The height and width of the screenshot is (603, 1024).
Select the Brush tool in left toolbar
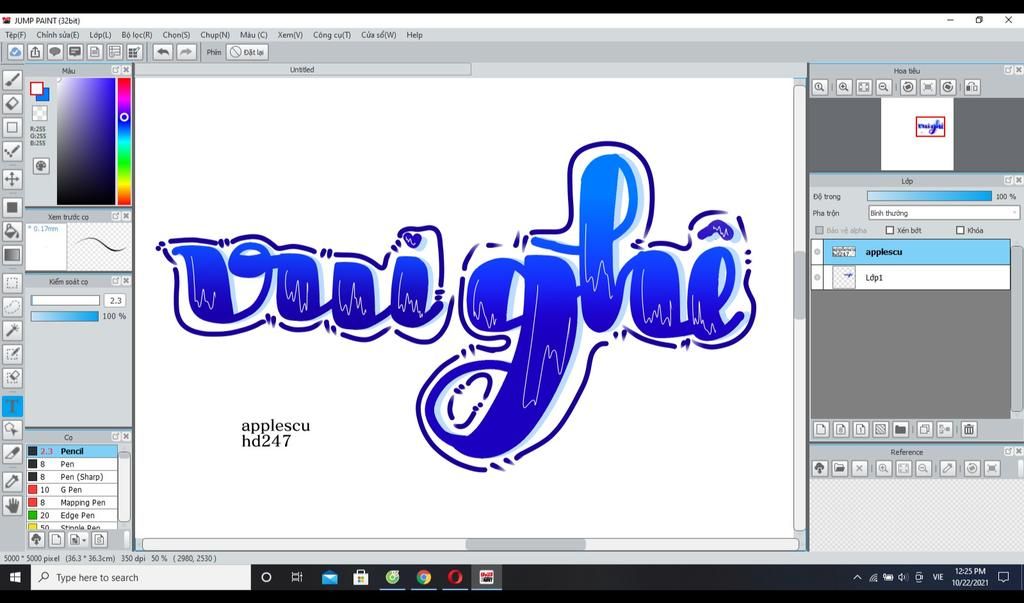point(12,80)
